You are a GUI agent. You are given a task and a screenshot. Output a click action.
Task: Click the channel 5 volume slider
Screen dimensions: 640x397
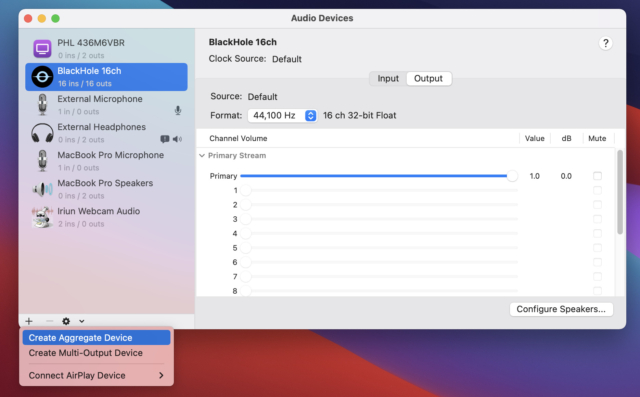pyautogui.click(x=379, y=248)
